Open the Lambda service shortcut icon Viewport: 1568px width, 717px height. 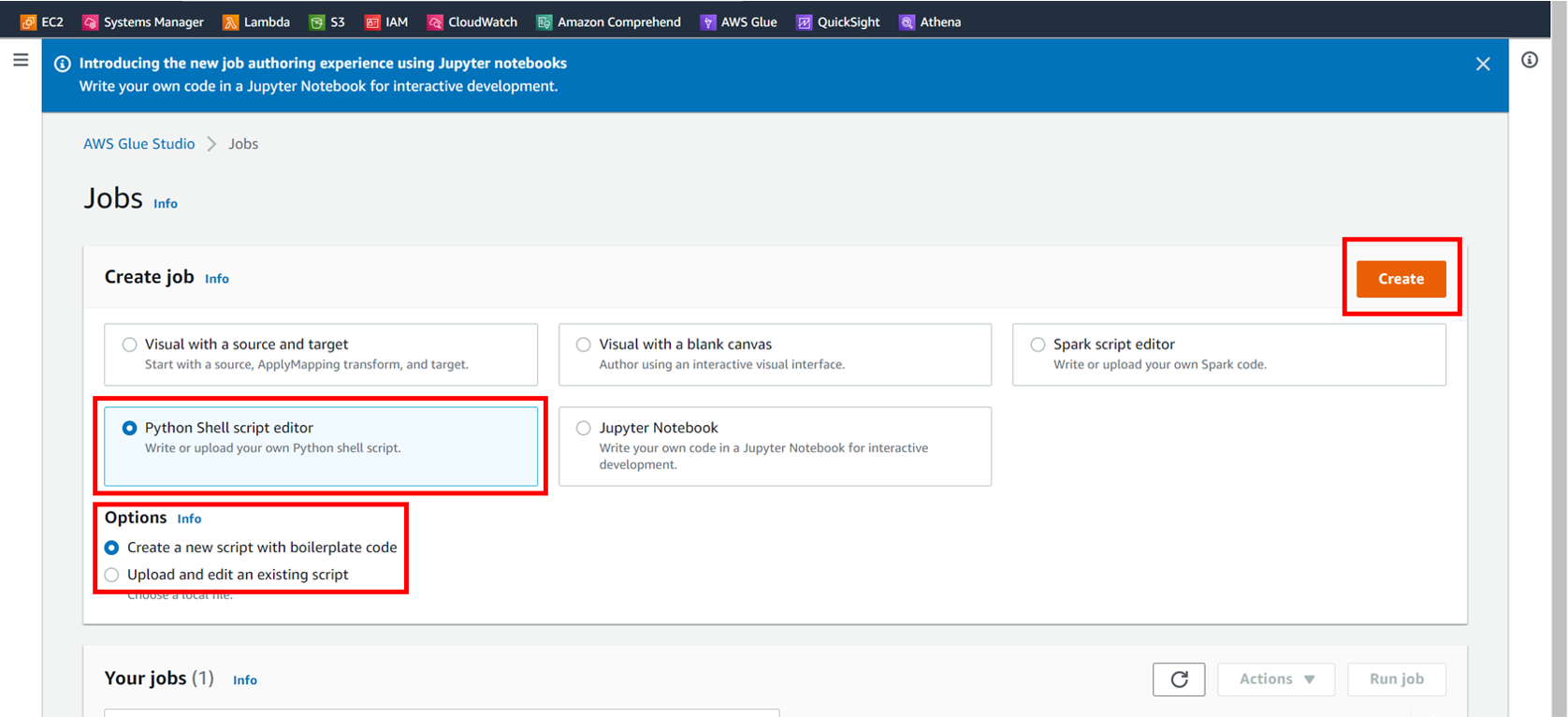coord(230,22)
